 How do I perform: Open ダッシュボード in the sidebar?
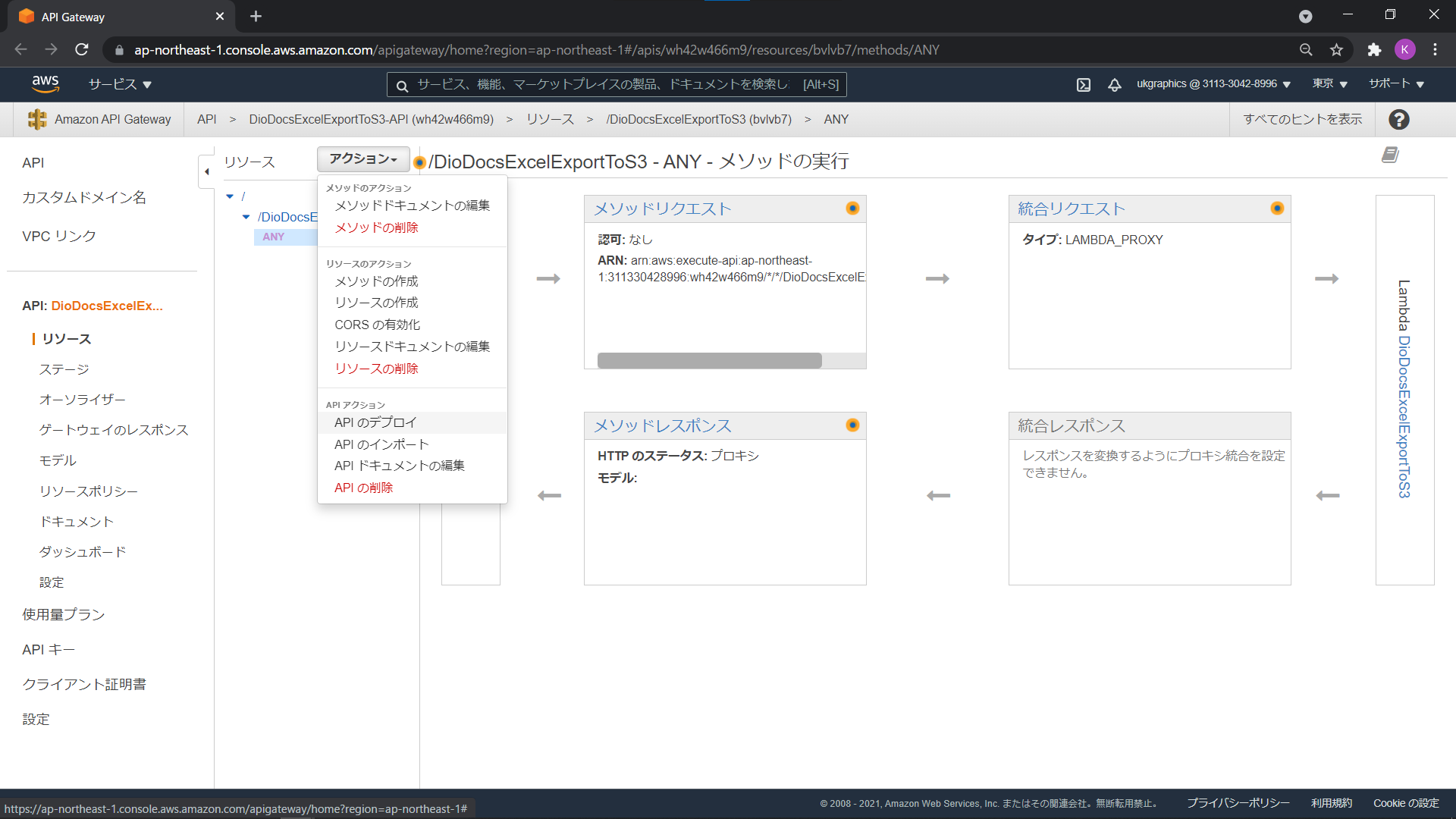coord(83,552)
